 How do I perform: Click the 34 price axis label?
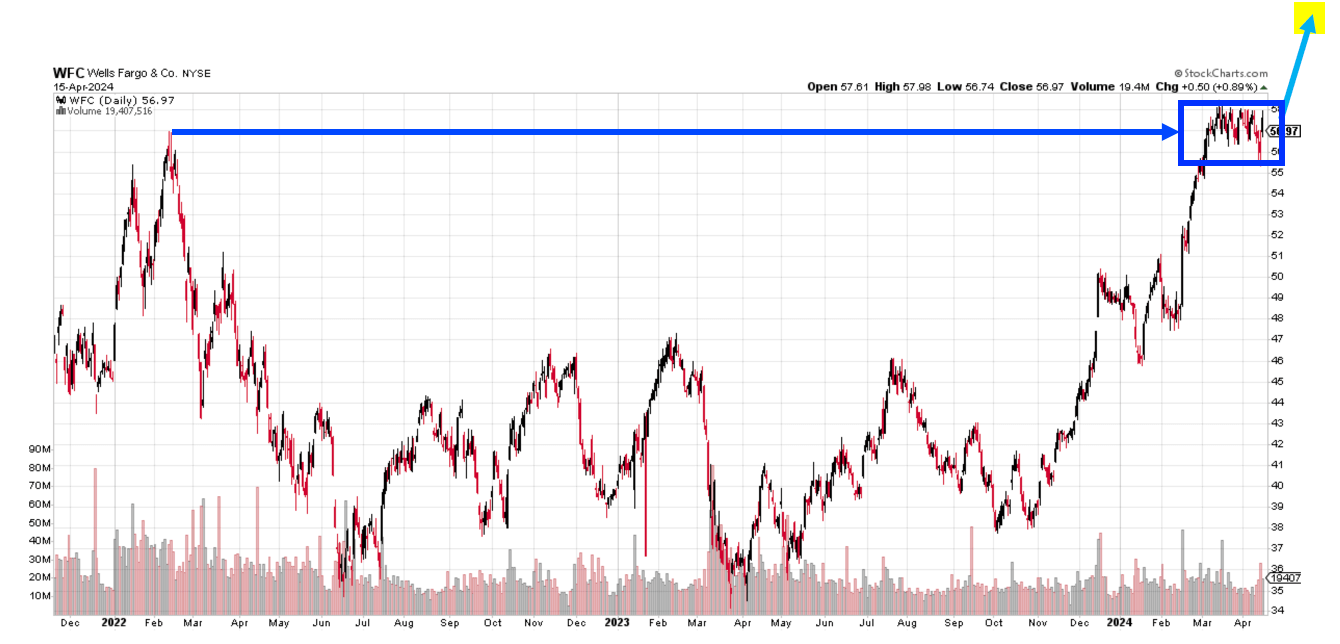tap(1277, 611)
